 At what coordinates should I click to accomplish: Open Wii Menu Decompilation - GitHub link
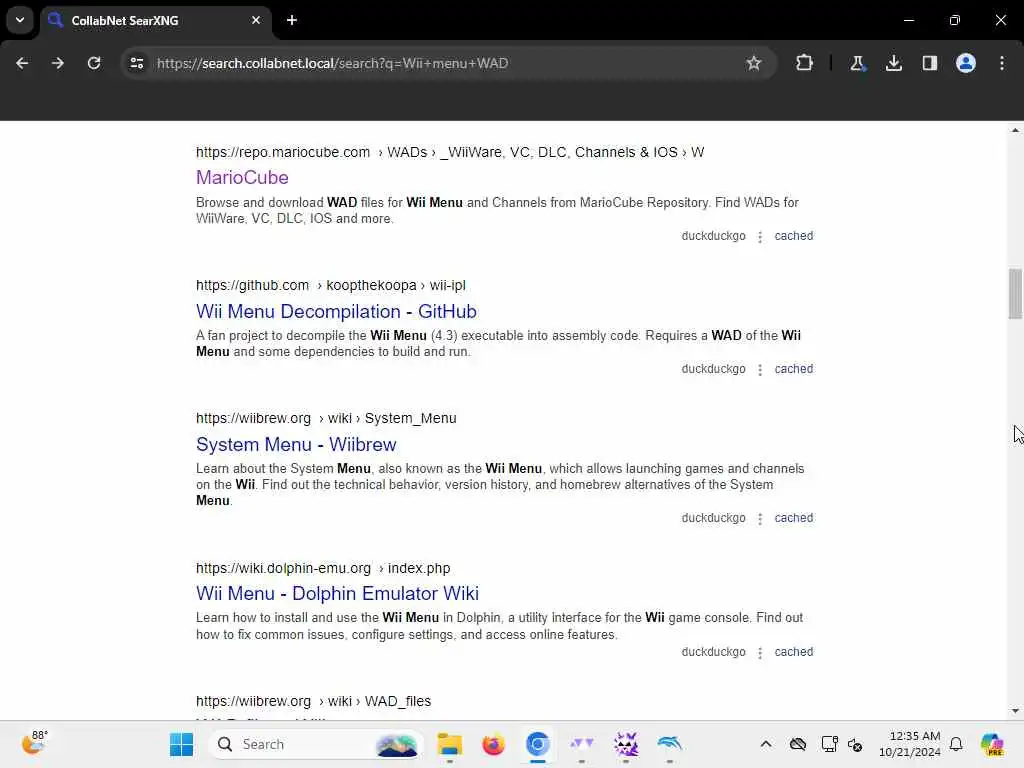tap(336, 312)
